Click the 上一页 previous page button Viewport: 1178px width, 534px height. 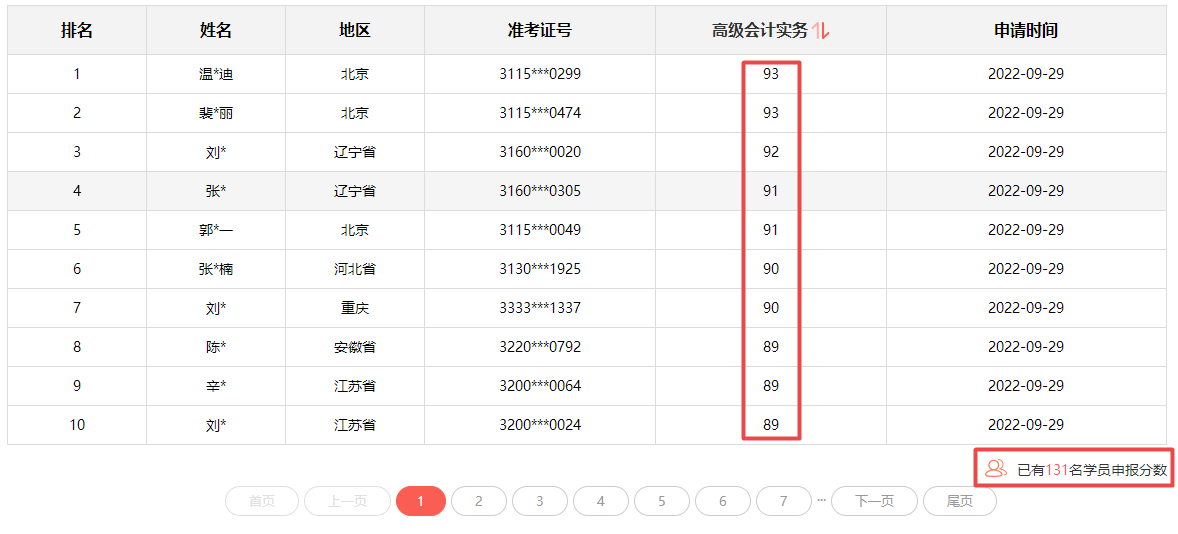[347, 501]
